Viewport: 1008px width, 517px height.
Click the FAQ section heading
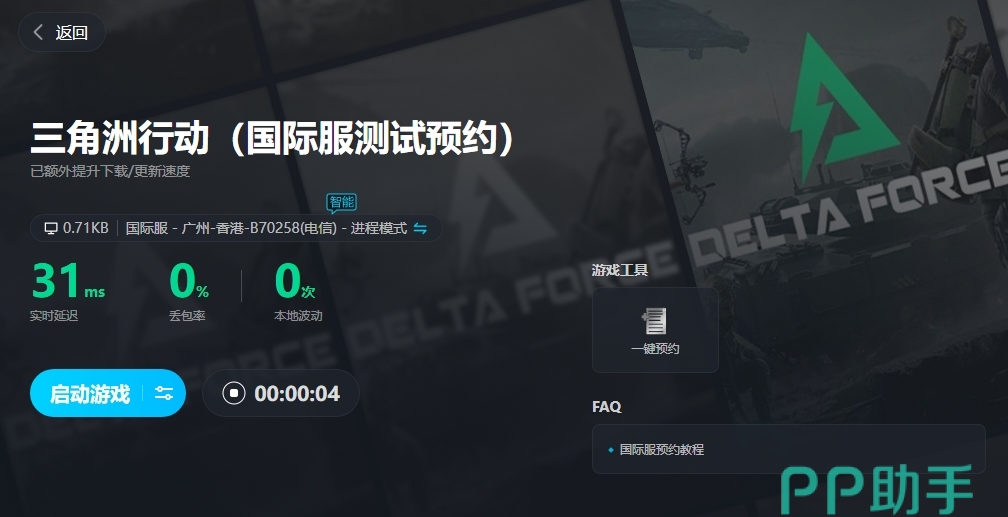[607, 406]
